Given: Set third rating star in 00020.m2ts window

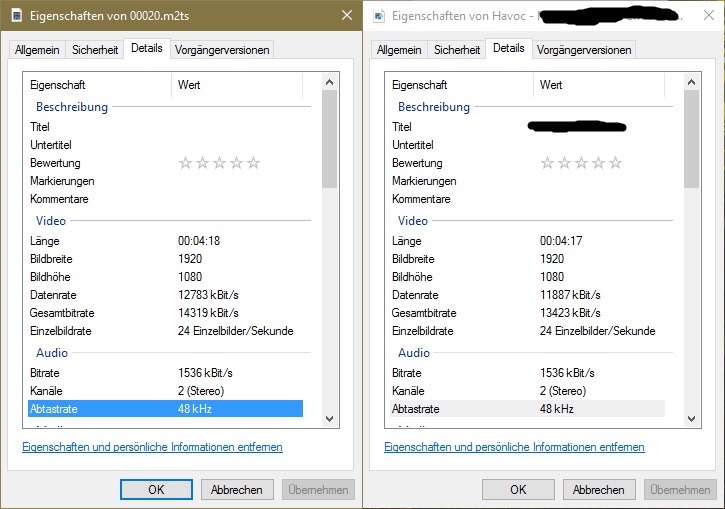Looking at the screenshot, I should point(220,163).
